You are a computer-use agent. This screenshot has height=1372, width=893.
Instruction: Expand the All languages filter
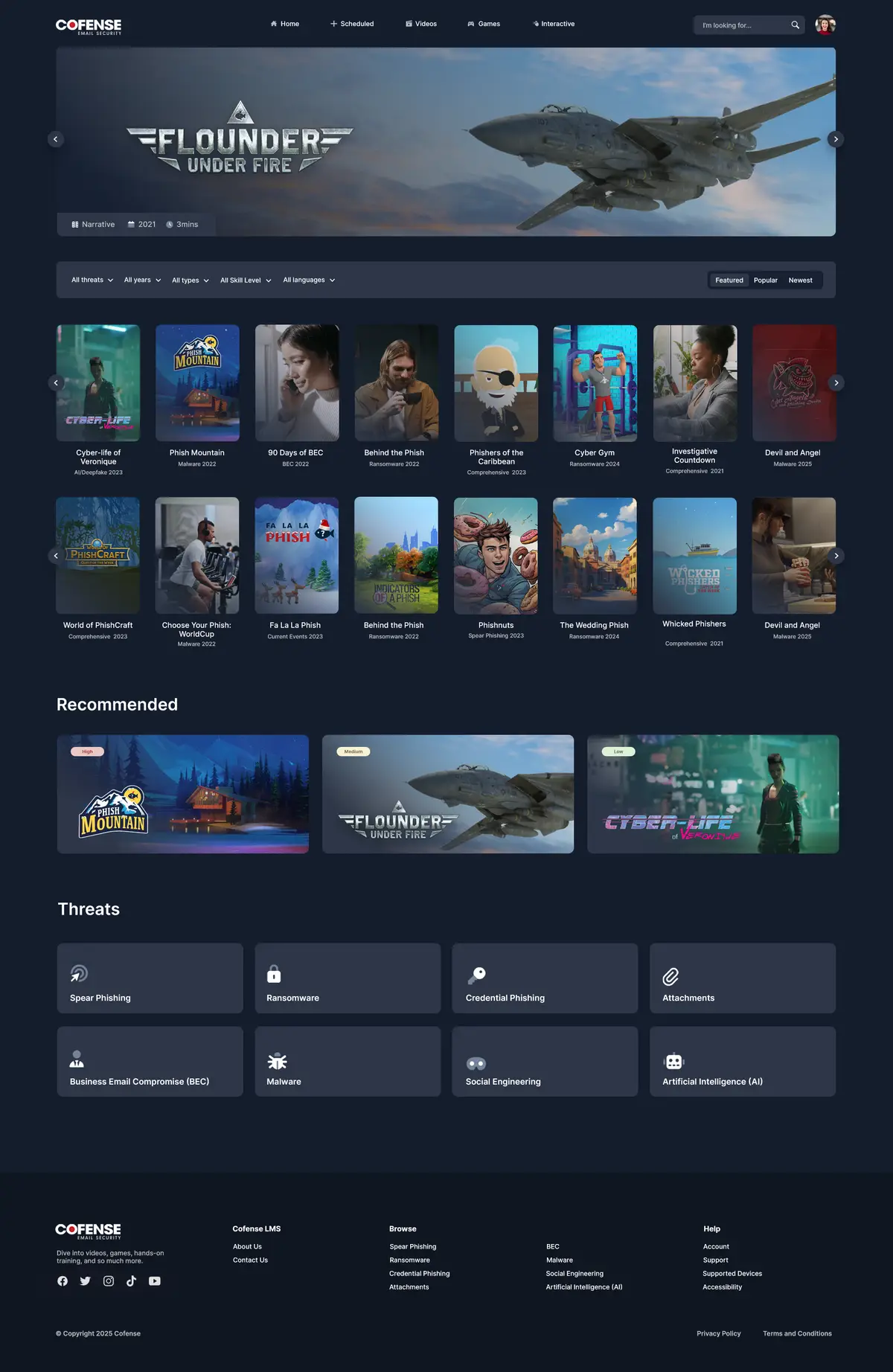309,280
